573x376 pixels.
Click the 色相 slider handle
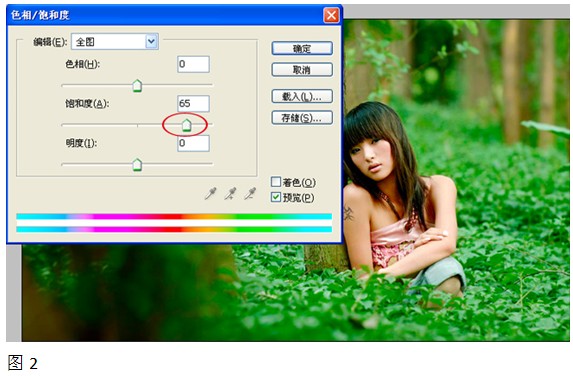pyautogui.click(x=137, y=86)
